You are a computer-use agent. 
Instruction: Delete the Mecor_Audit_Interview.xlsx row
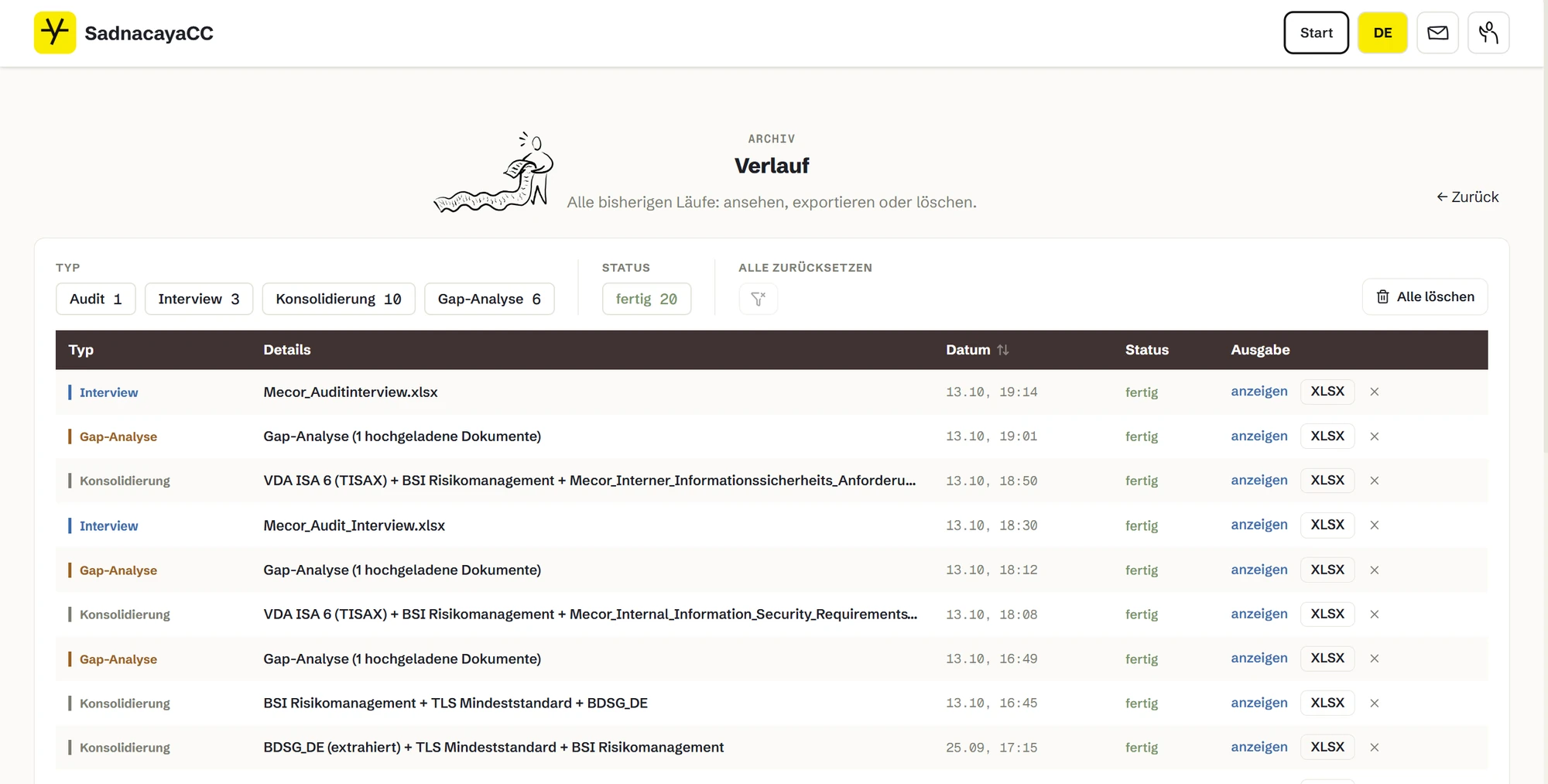(1374, 525)
